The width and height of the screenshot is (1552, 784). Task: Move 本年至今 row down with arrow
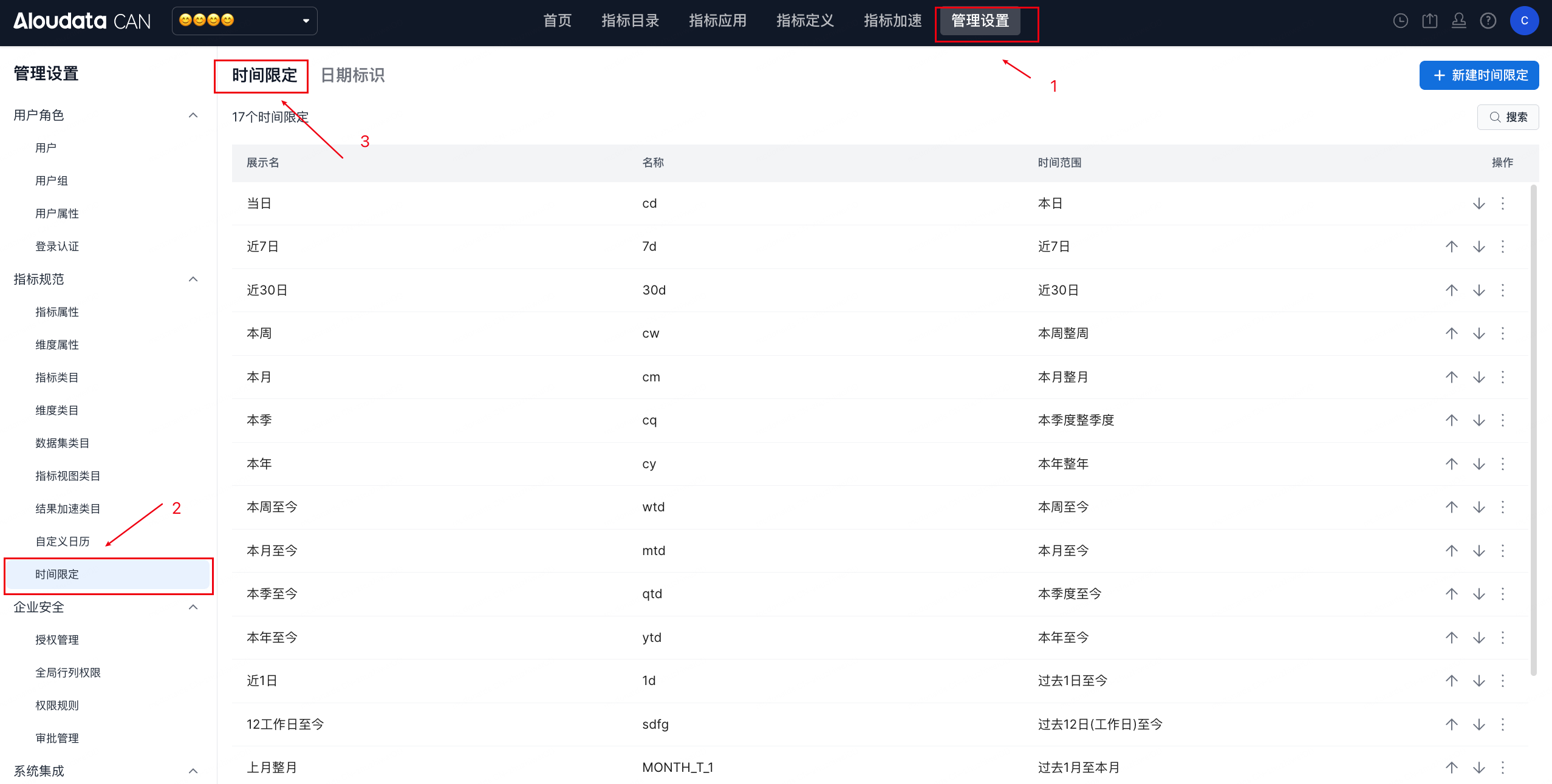(1479, 638)
